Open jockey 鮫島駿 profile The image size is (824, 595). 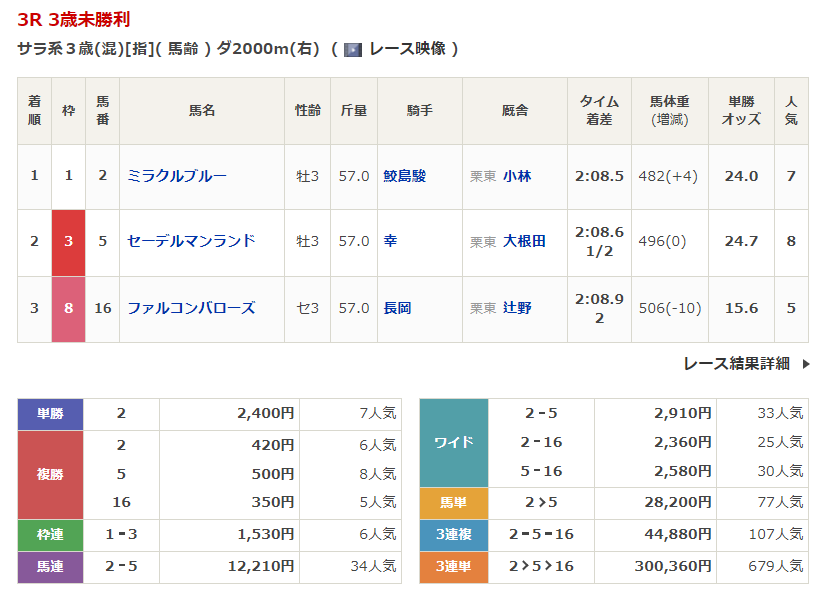[x=405, y=176]
